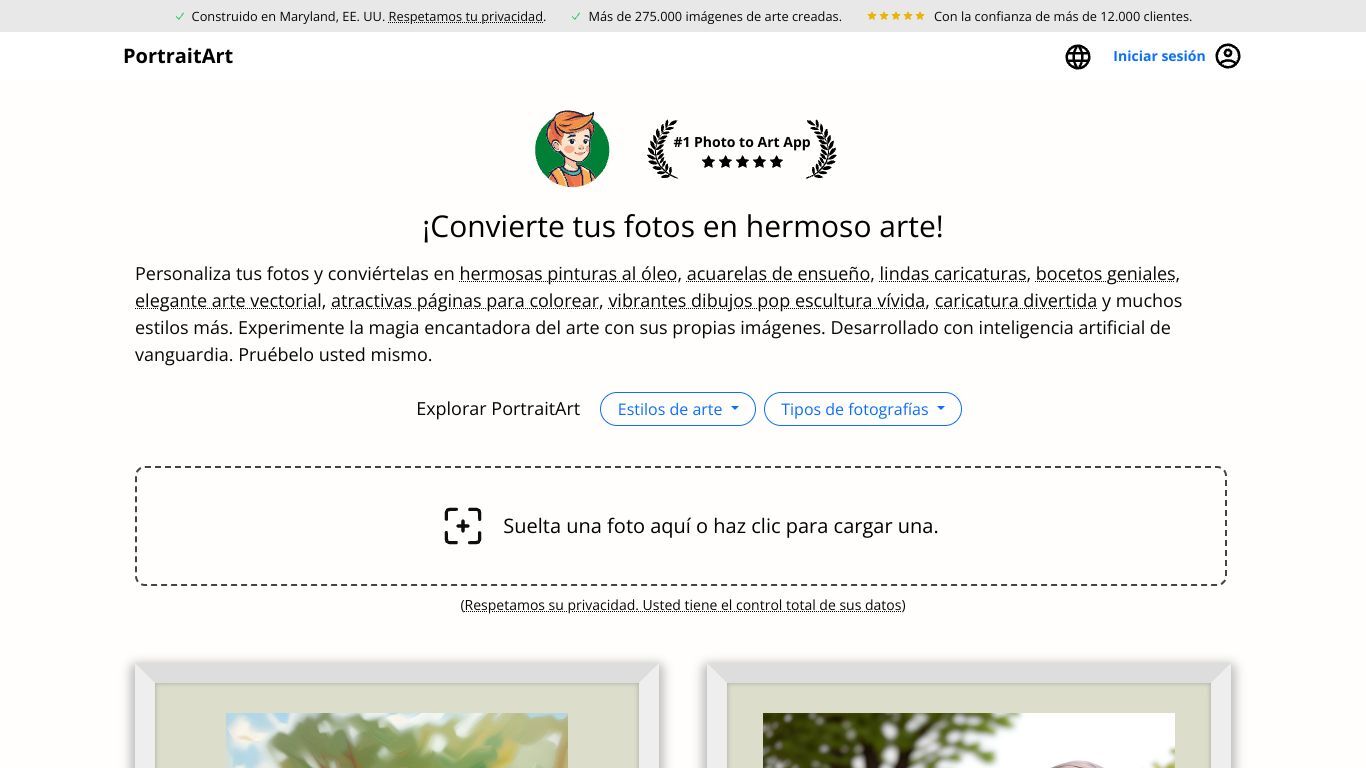Click the photo upload drop zone
This screenshot has height=768, width=1366.
pyautogui.click(x=681, y=526)
